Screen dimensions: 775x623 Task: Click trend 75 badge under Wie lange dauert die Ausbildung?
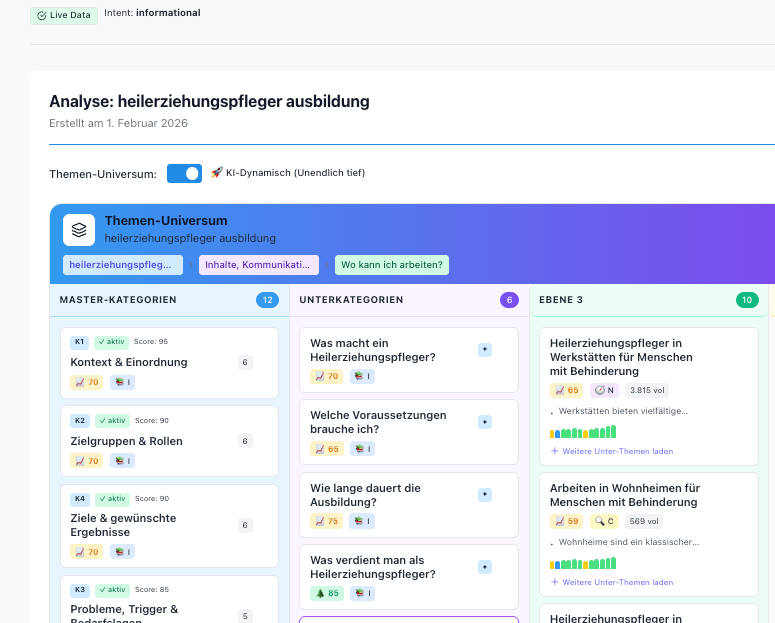click(326, 522)
